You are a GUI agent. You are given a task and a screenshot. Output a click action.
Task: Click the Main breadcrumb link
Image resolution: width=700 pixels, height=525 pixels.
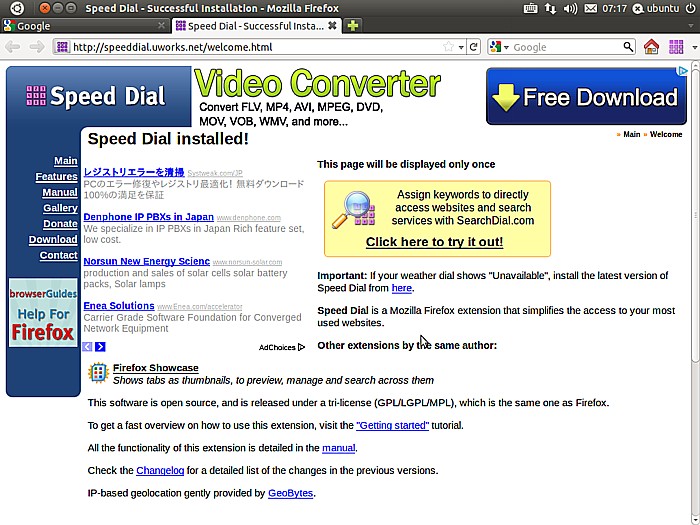pos(631,134)
